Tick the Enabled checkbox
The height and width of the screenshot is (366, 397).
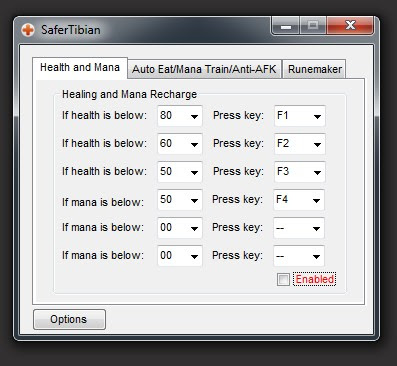click(283, 279)
